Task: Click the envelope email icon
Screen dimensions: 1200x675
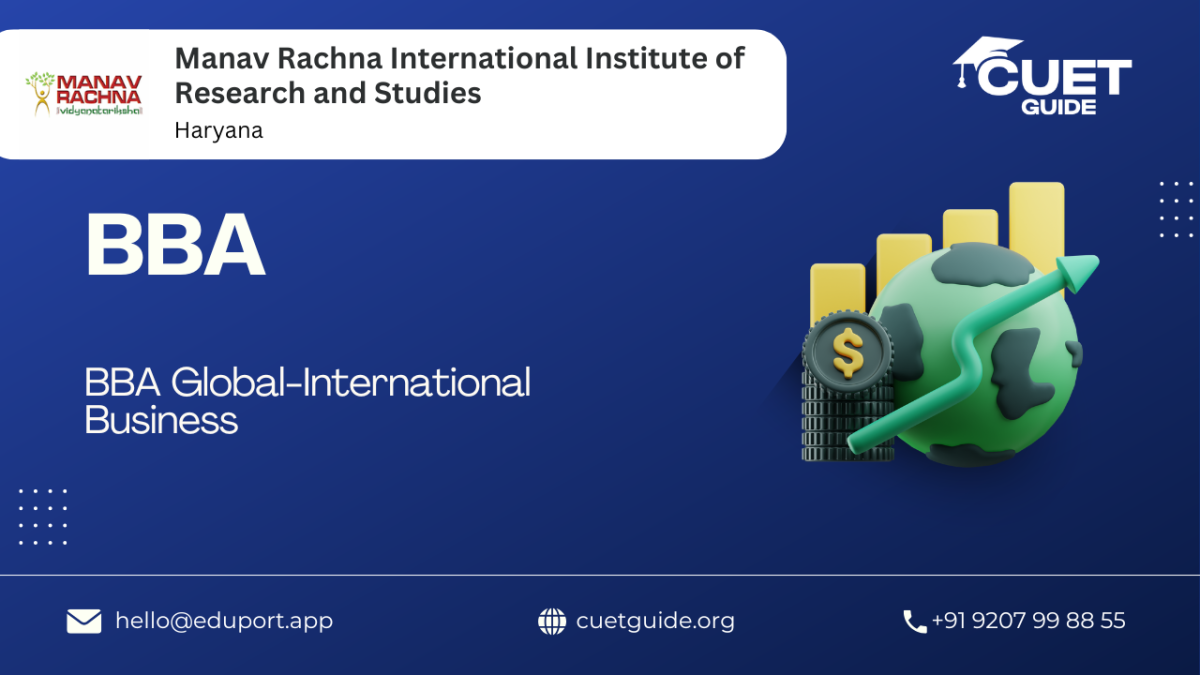Action: coord(84,621)
